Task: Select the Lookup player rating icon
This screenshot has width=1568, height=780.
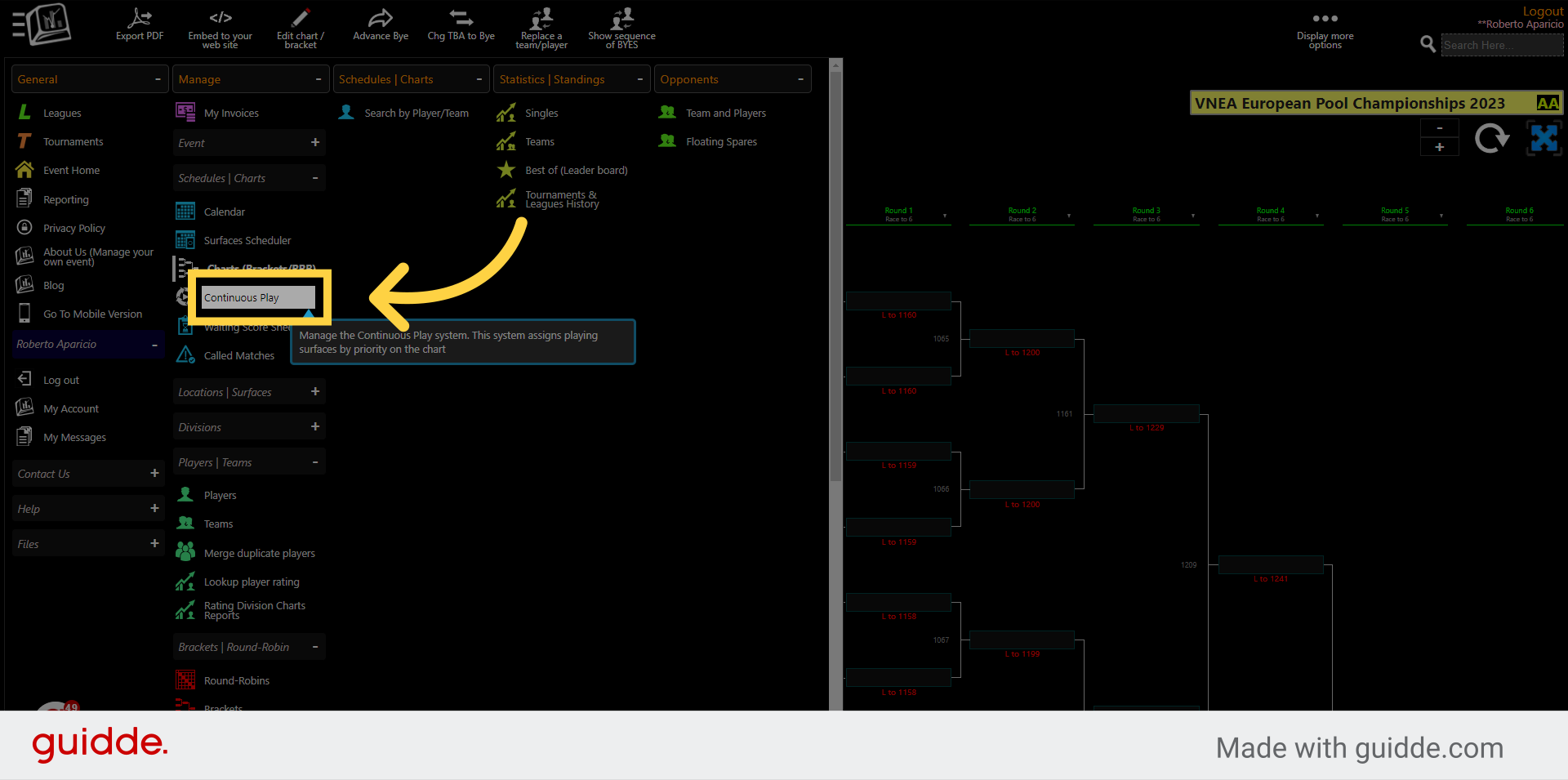Action: [186, 581]
